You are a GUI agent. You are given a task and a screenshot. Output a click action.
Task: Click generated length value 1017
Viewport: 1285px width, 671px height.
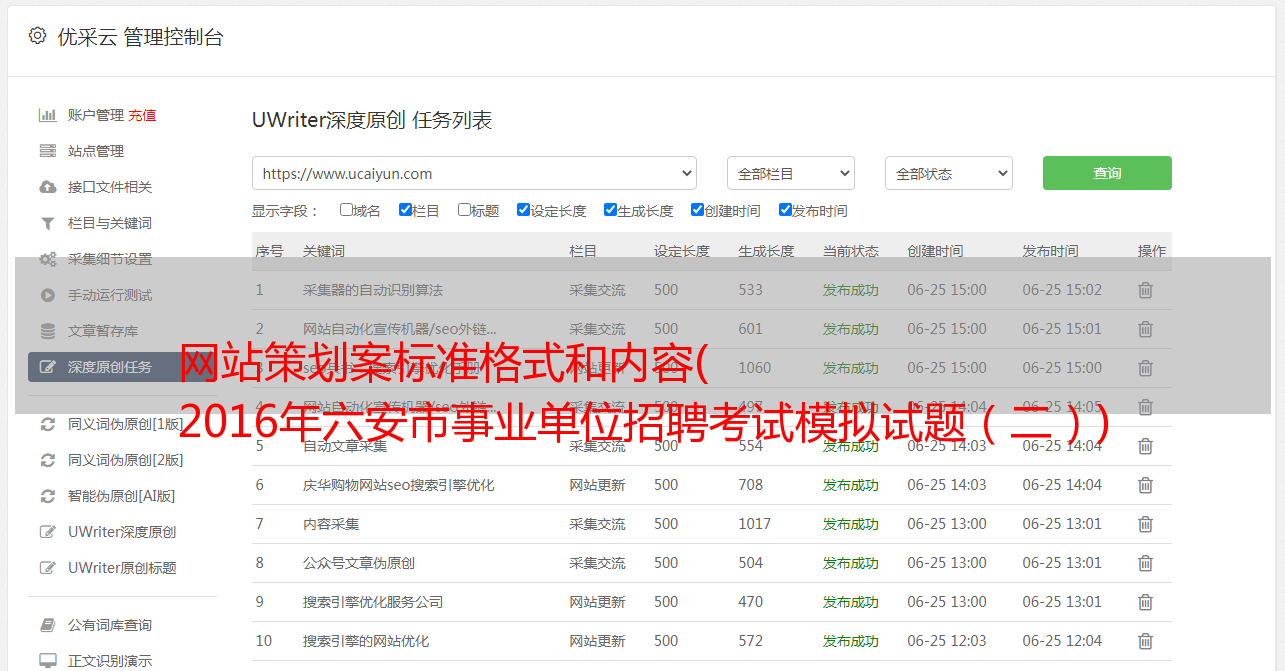click(755, 524)
